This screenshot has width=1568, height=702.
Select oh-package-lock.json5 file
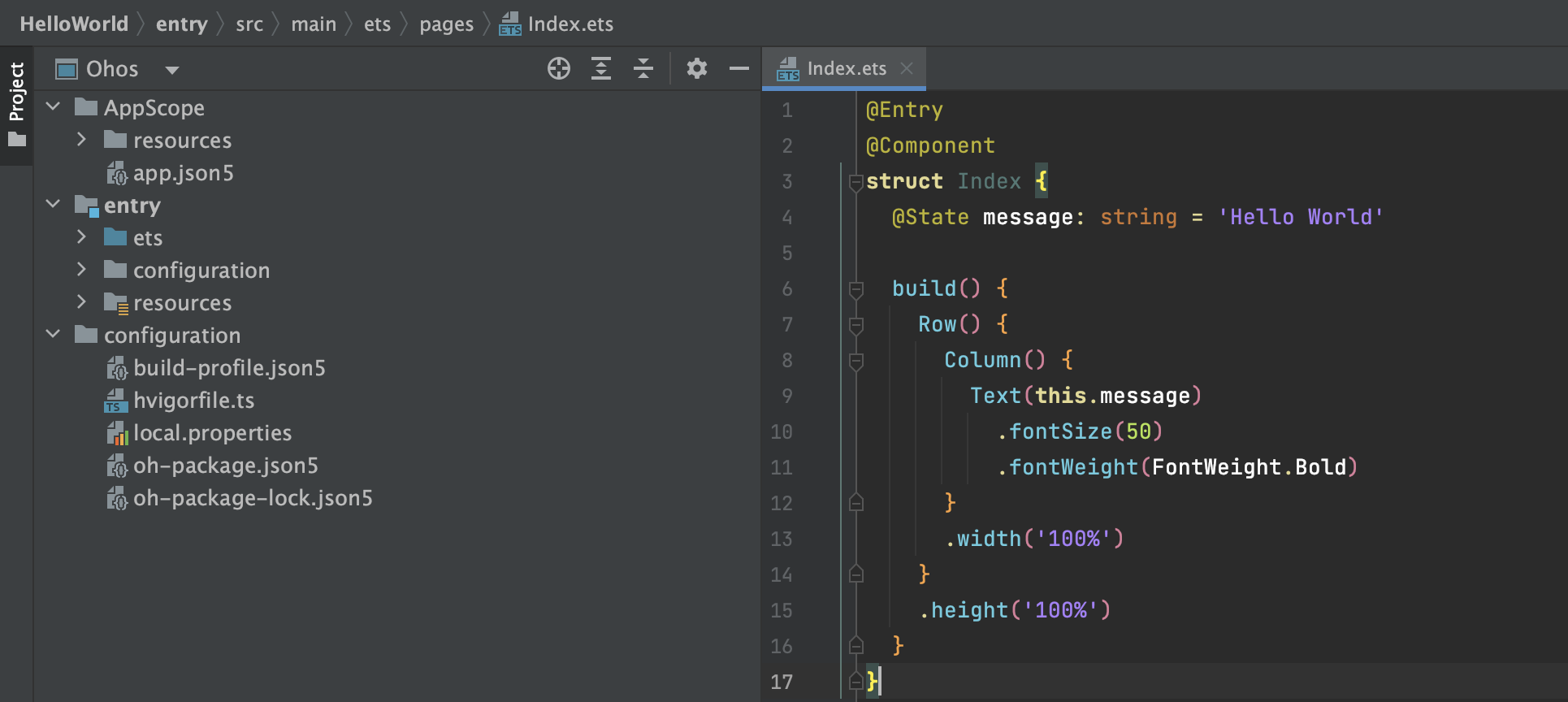253,498
